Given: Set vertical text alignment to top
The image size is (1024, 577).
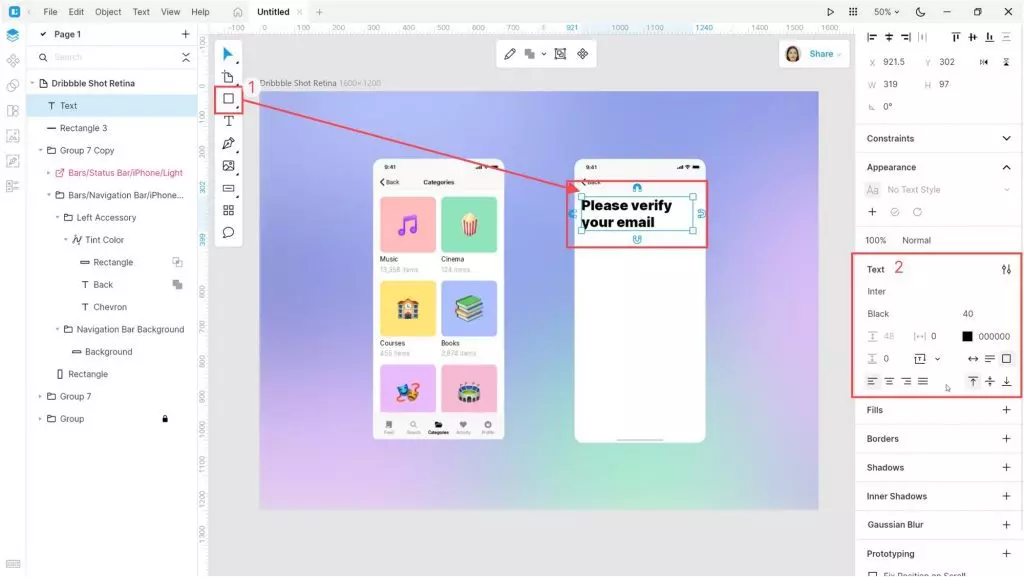Looking at the screenshot, I should pos(973,381).
